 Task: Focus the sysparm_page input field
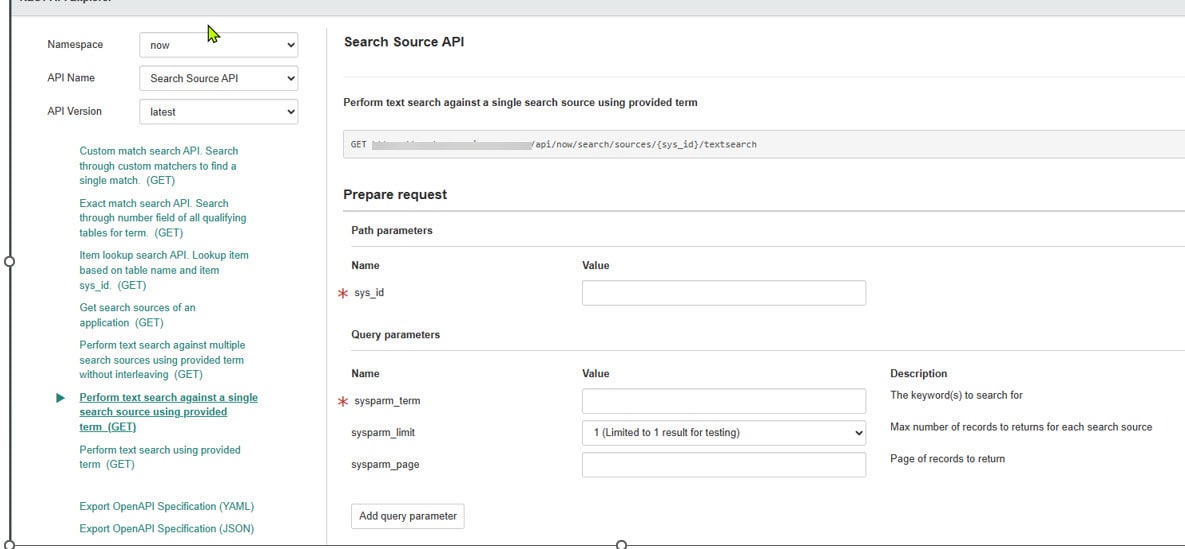[723, 465]
